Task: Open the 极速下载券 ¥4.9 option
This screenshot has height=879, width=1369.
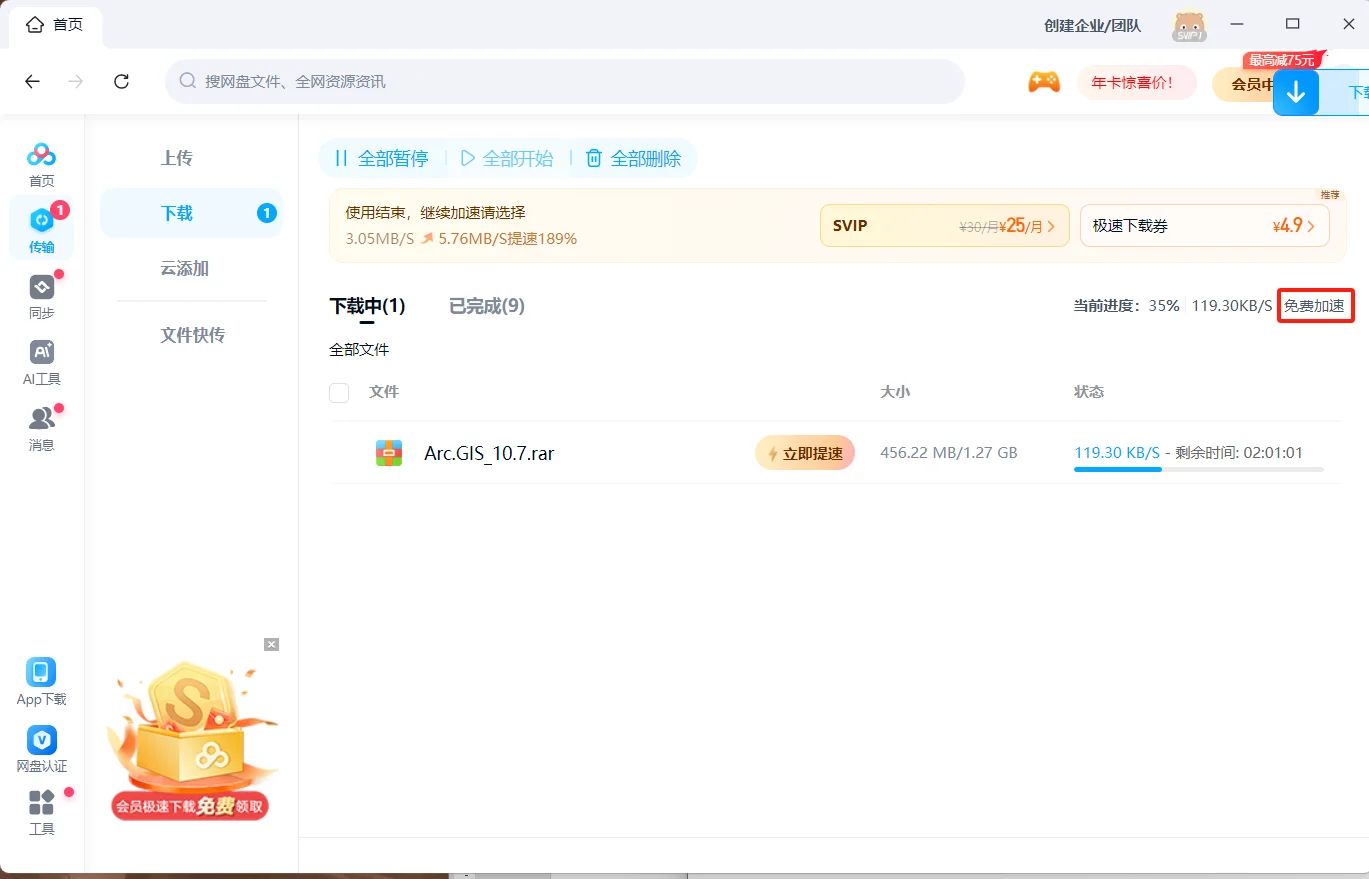Action: pyautogui.click(x=1204, y=225)
